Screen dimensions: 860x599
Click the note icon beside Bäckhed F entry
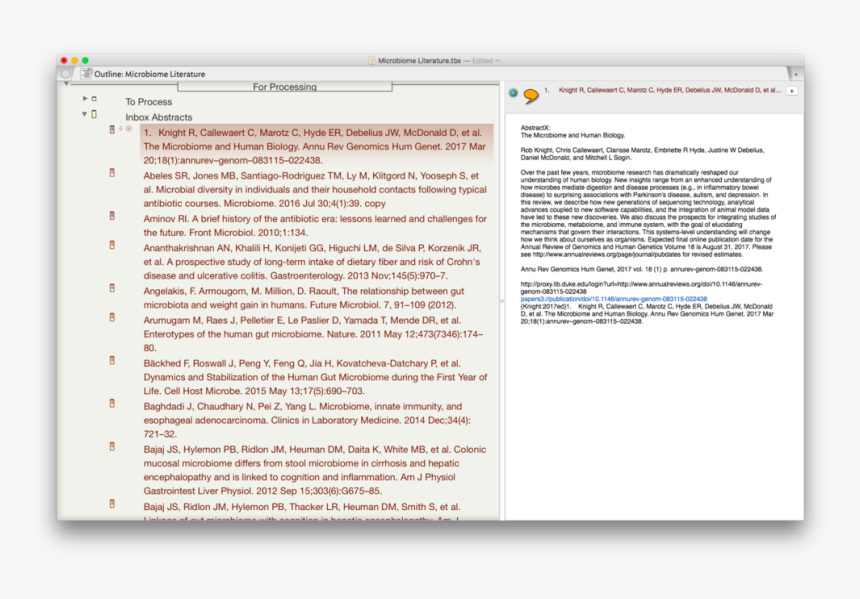[112, 360]
